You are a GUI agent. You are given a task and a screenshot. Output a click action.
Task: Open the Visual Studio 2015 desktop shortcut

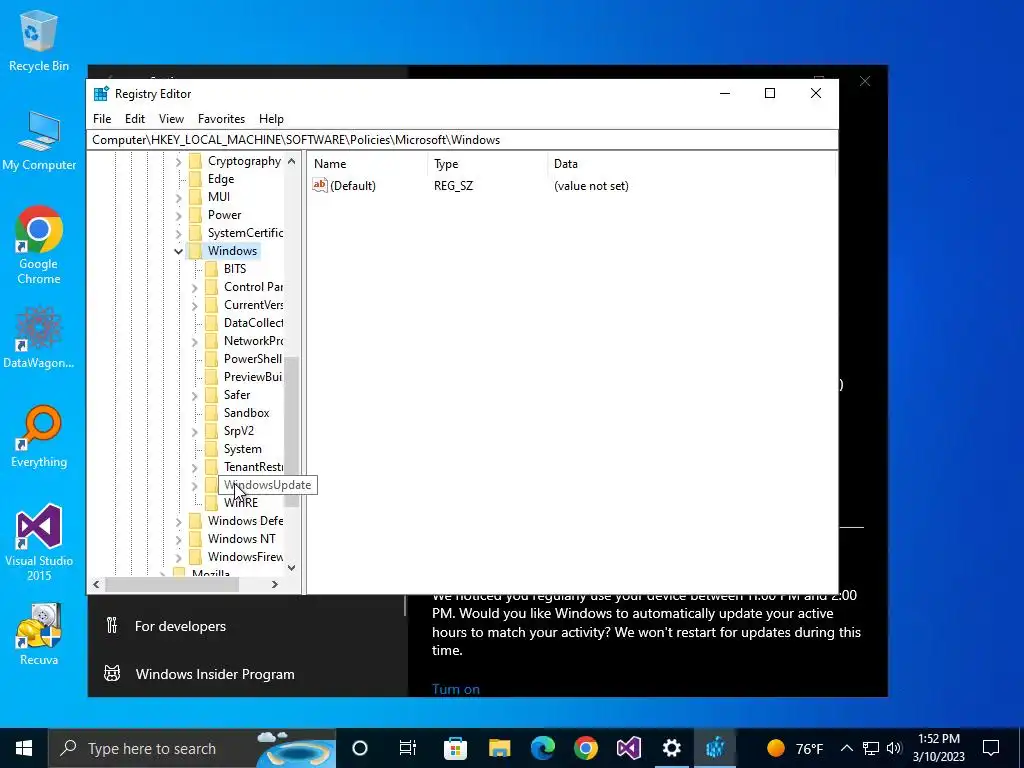[x=39, y=542]
